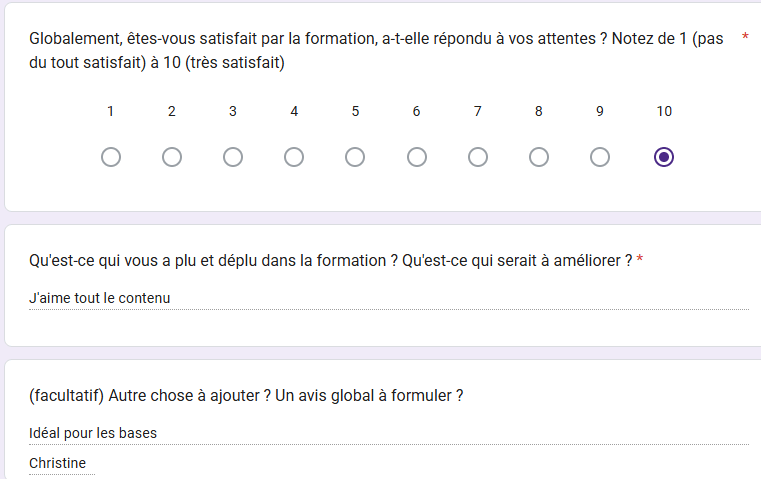Select the rating 7 radio button
Screen dimensions: 761x479
[x=478, y=157]
